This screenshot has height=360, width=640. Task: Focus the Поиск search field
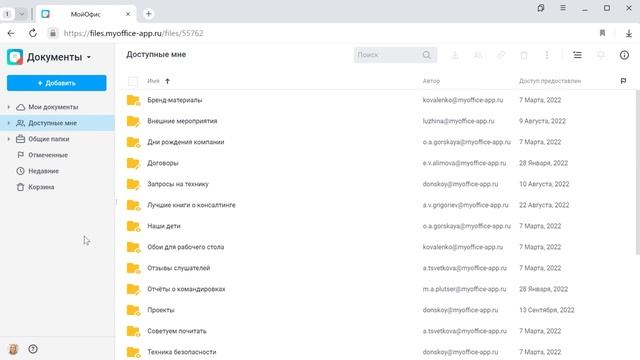pos(395,55)
